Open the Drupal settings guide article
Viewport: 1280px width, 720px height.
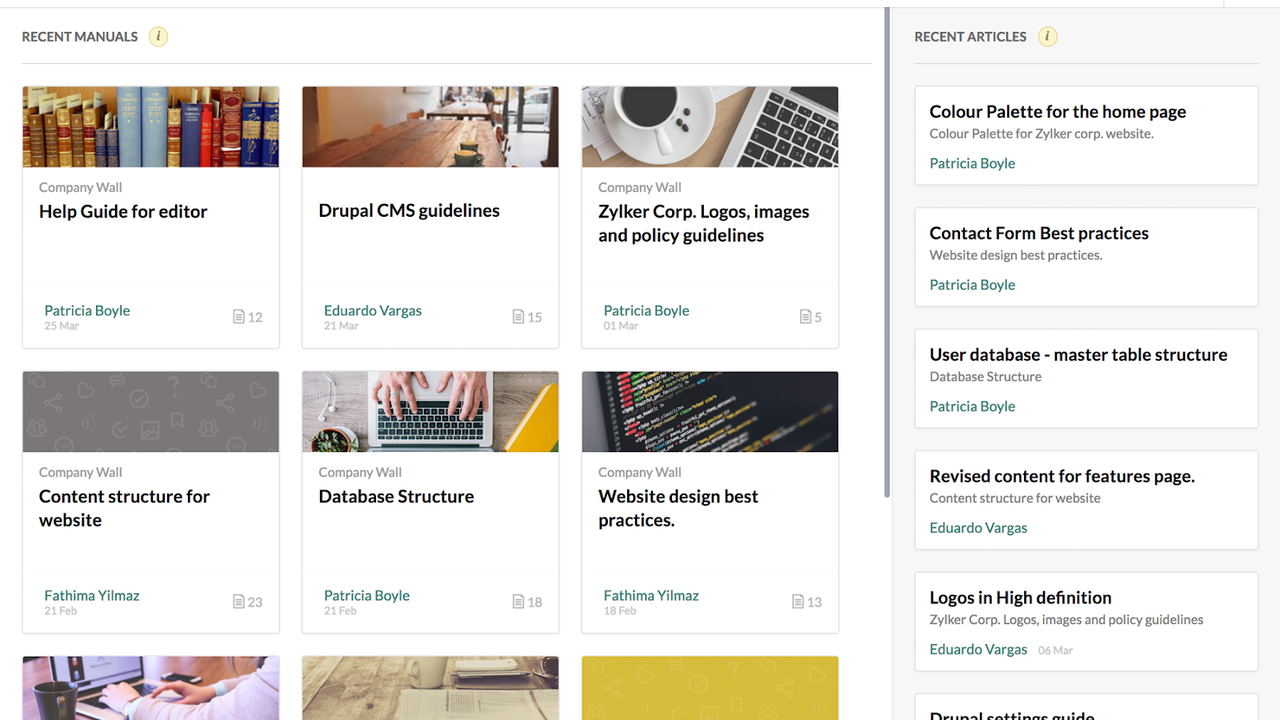tap(1011, 714)
